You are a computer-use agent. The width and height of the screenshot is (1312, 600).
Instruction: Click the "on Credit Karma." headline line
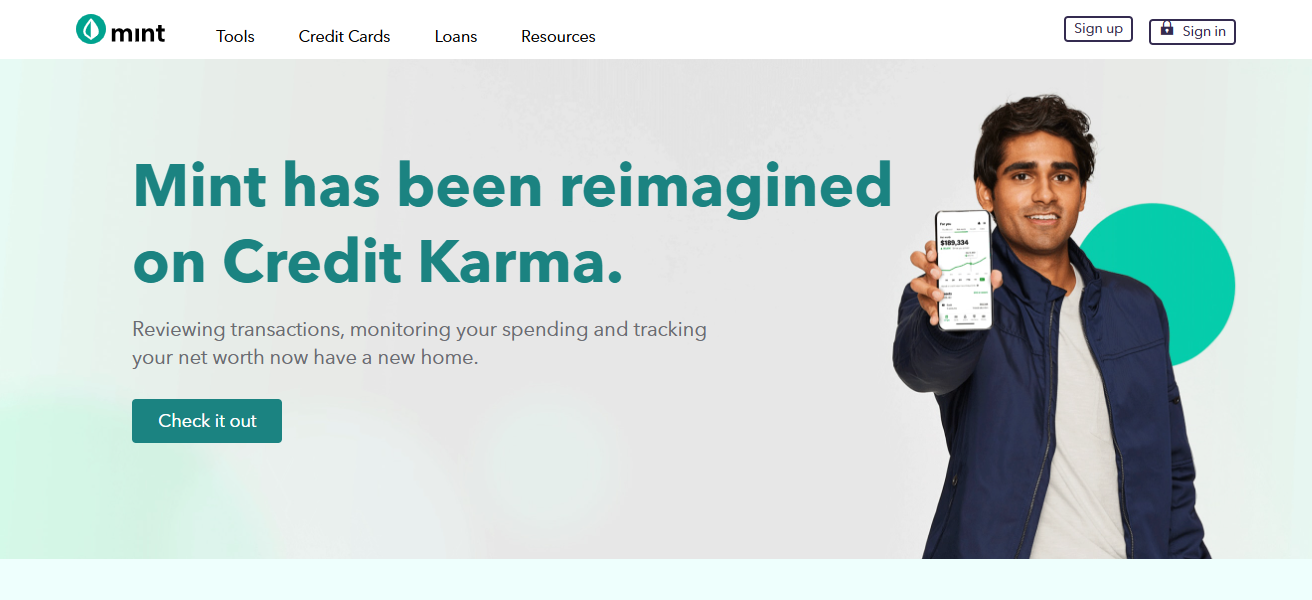[378, 260]
